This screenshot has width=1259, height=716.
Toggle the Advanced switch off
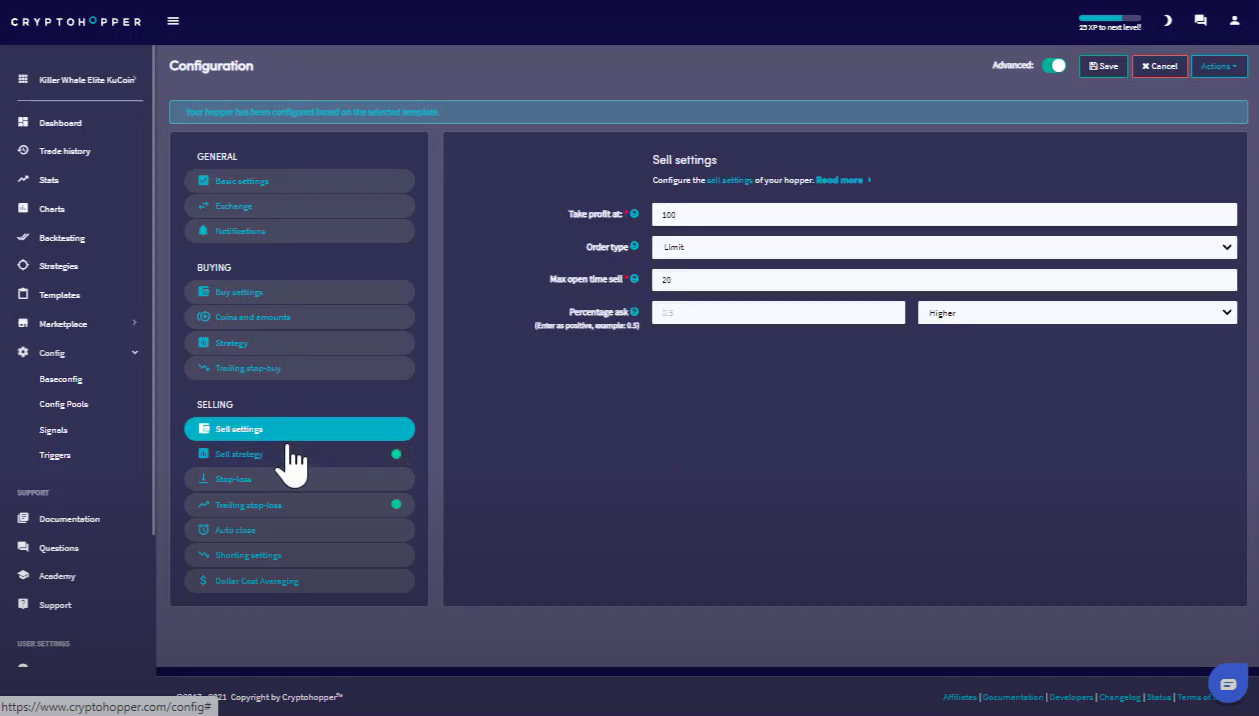point(1054,66)
